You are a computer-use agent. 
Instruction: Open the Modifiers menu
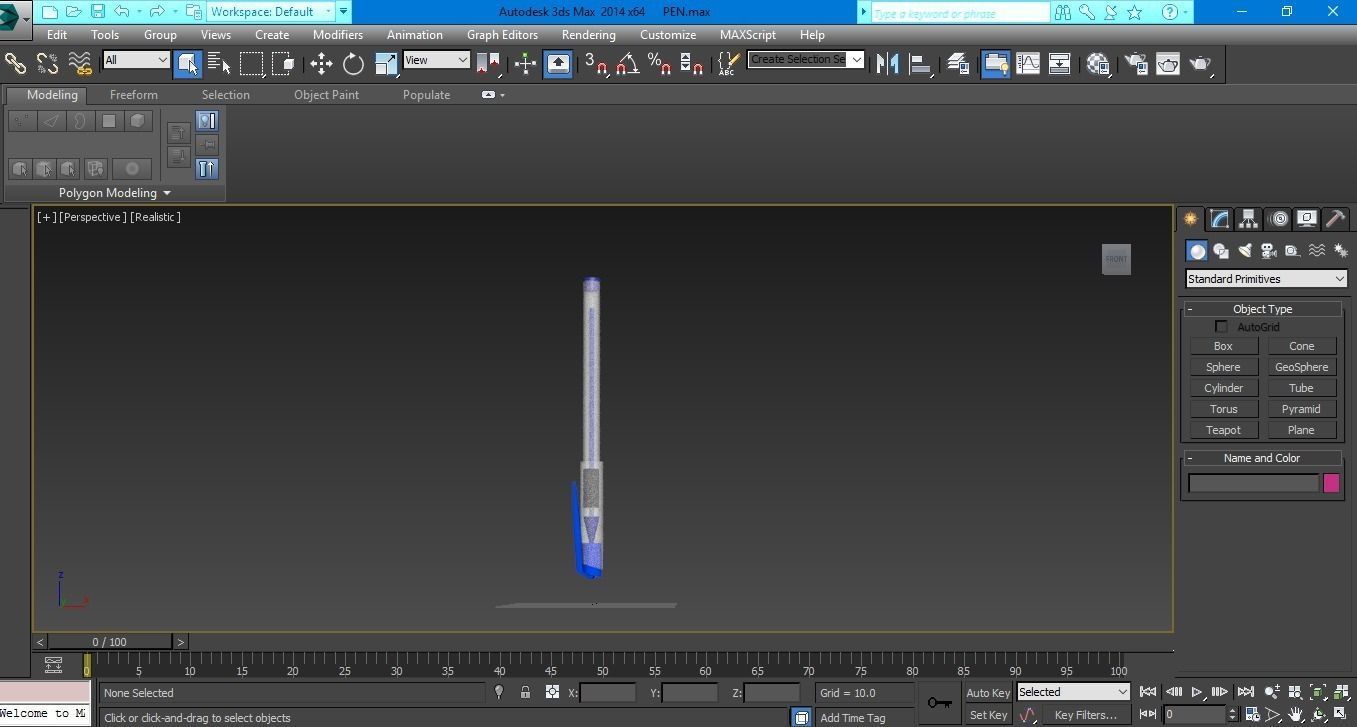338,34
